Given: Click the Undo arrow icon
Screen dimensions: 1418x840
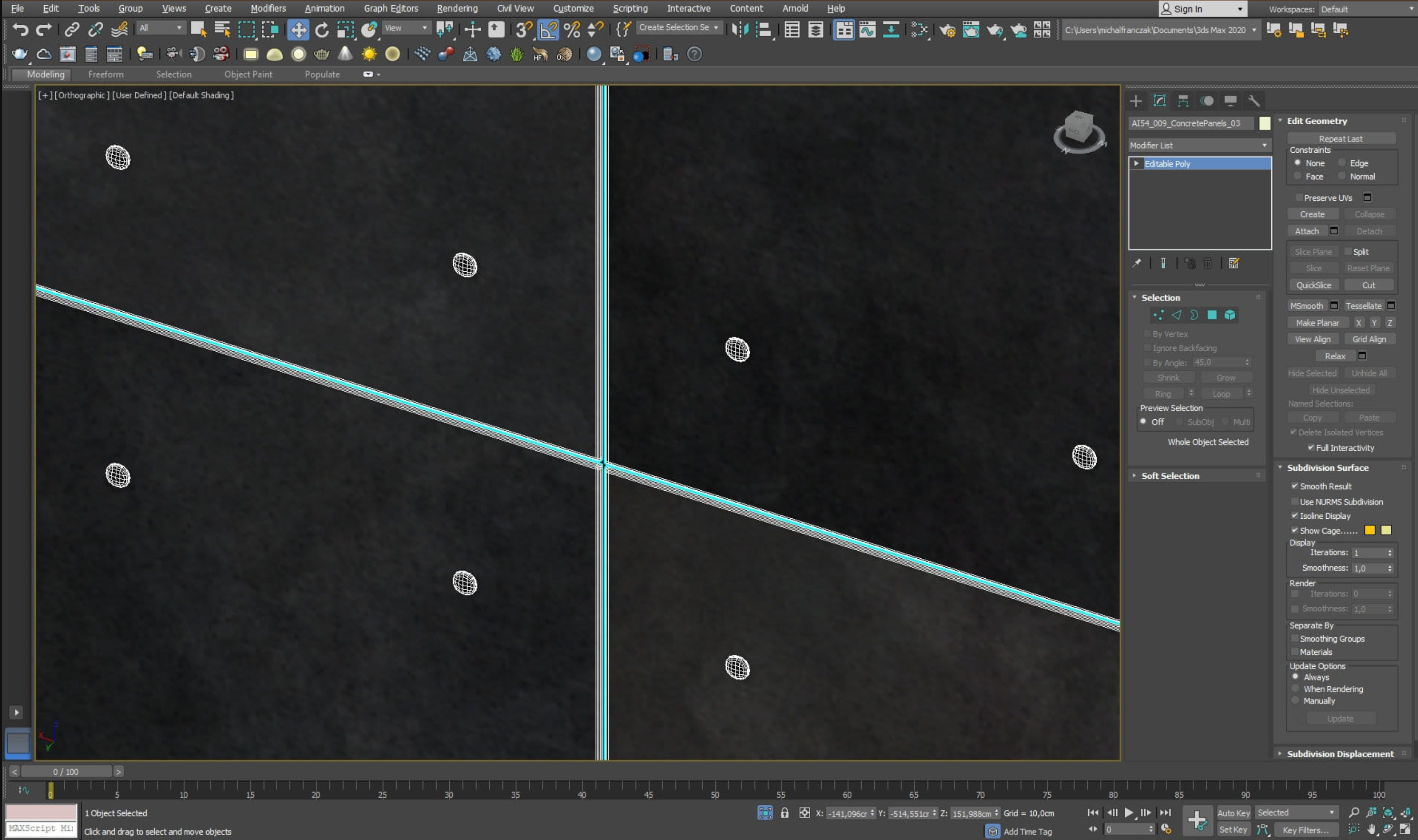Looking at the screenshot, I should point(20,30).
